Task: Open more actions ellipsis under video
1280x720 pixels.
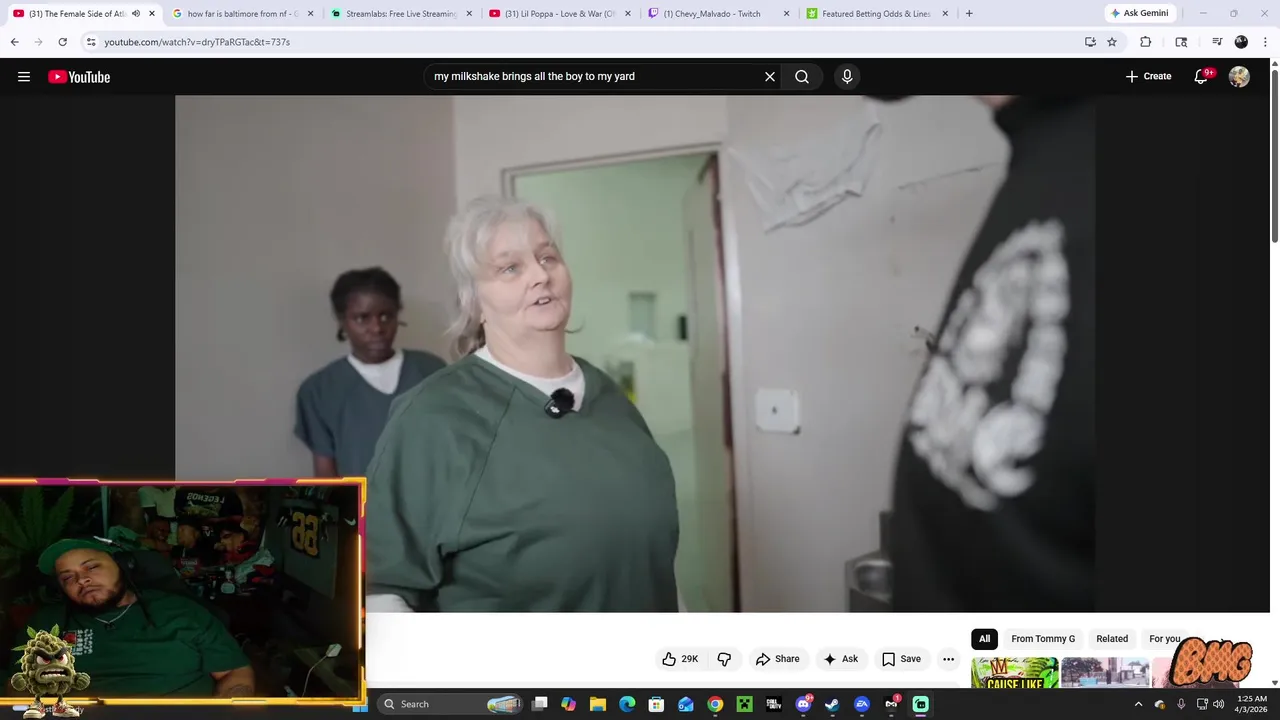Action: click(x=948, y=659)
